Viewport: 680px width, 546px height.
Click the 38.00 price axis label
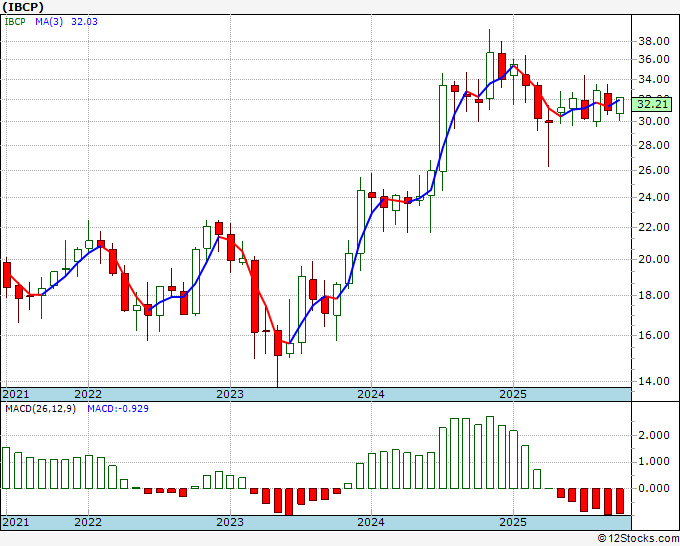(x=652, y=41)
